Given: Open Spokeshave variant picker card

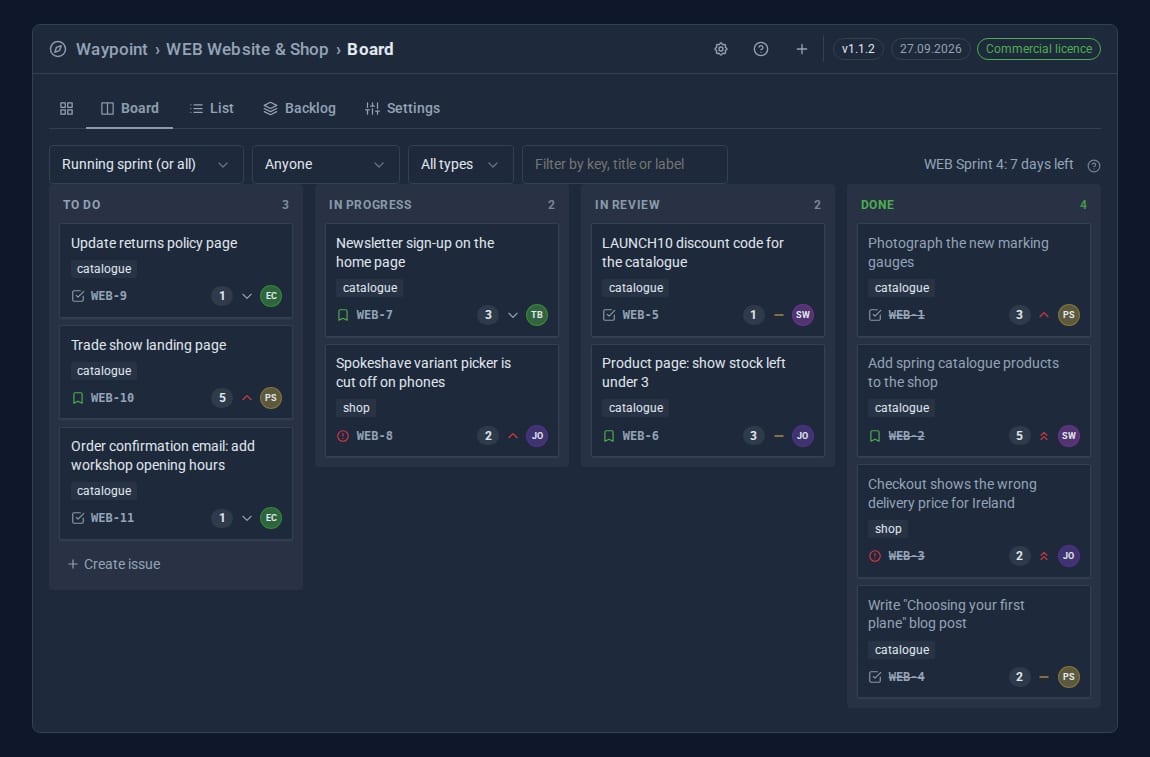Looking at the screenshot, I should click(x=442, y=401).
